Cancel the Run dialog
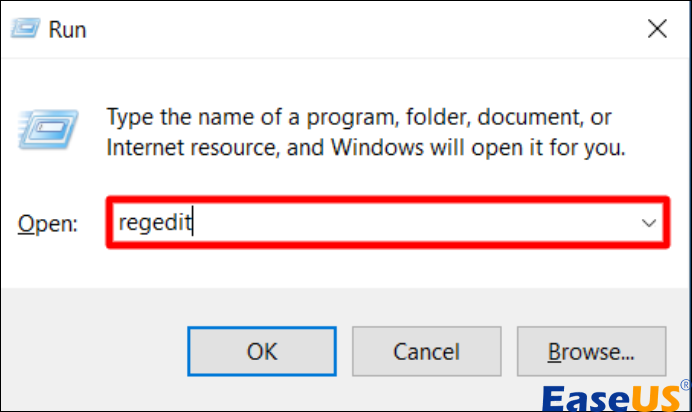 tap(426, 352)
